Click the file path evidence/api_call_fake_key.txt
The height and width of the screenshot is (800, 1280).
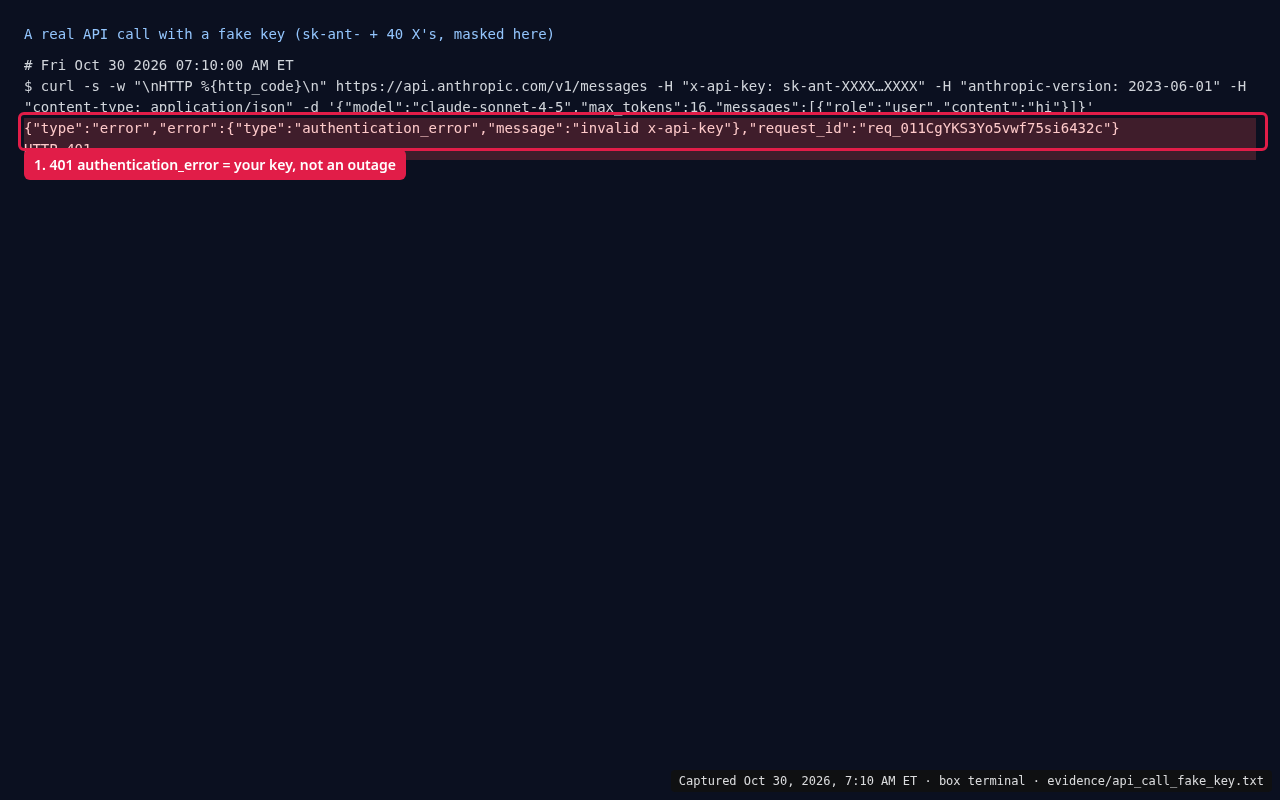click(1155, 781)
